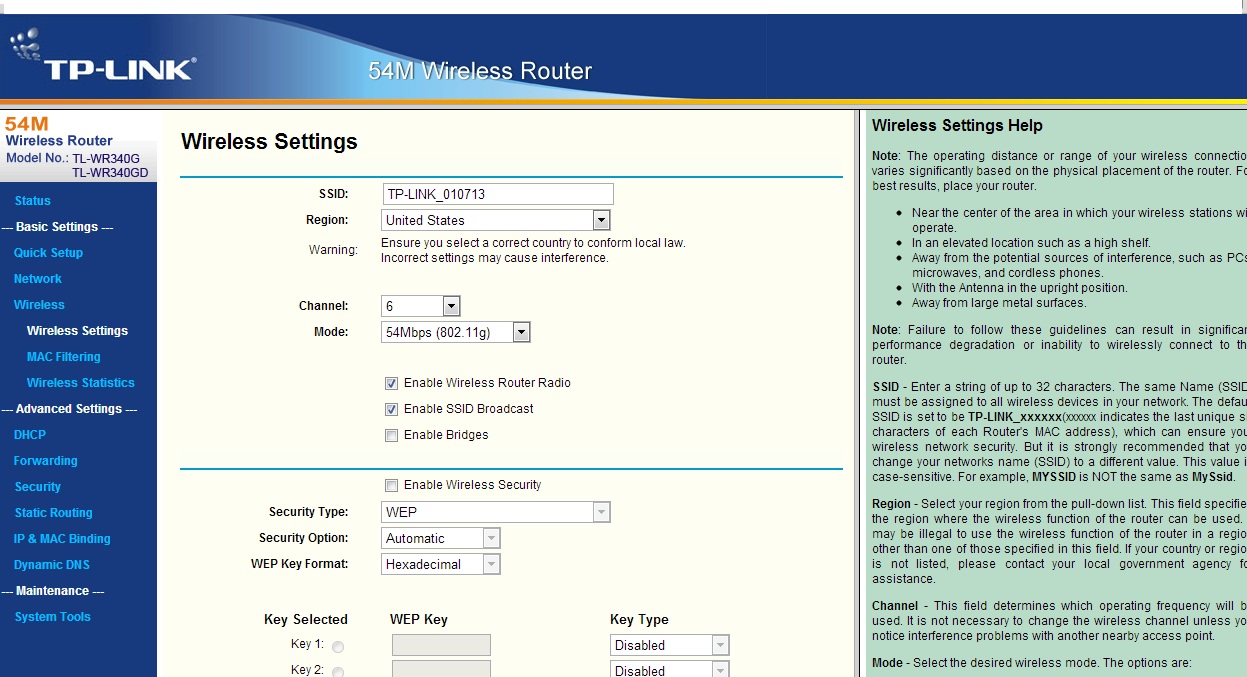Open the Status page
1247x677 pixels.
click(32, 201)
